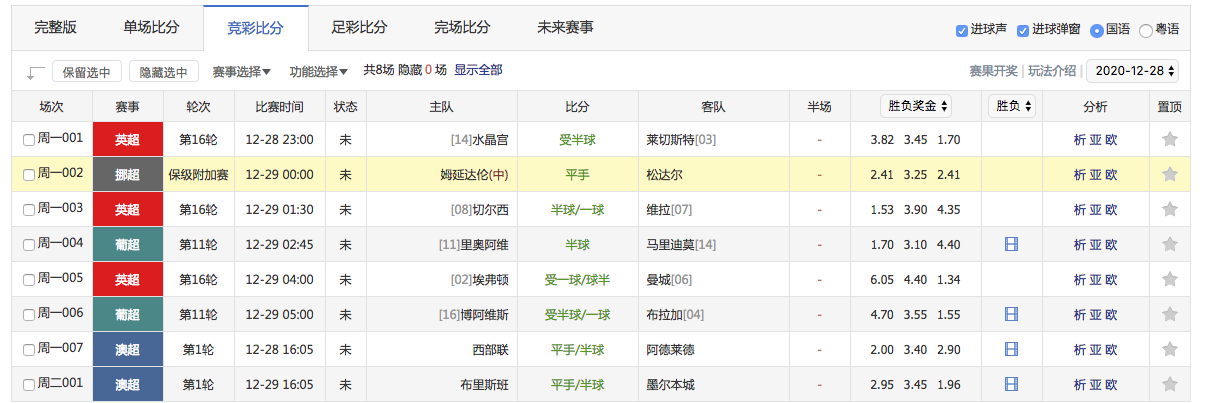This screenshot has width=1217, height=403.
Task: Click the 保留选中 button
Action: click(87, 72)
